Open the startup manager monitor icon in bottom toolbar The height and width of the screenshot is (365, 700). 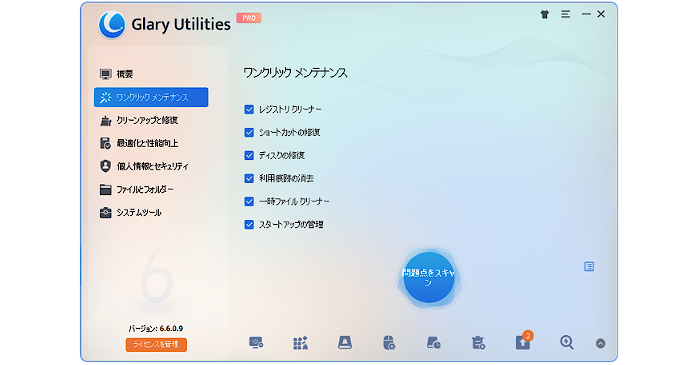[x=256, y=343]
